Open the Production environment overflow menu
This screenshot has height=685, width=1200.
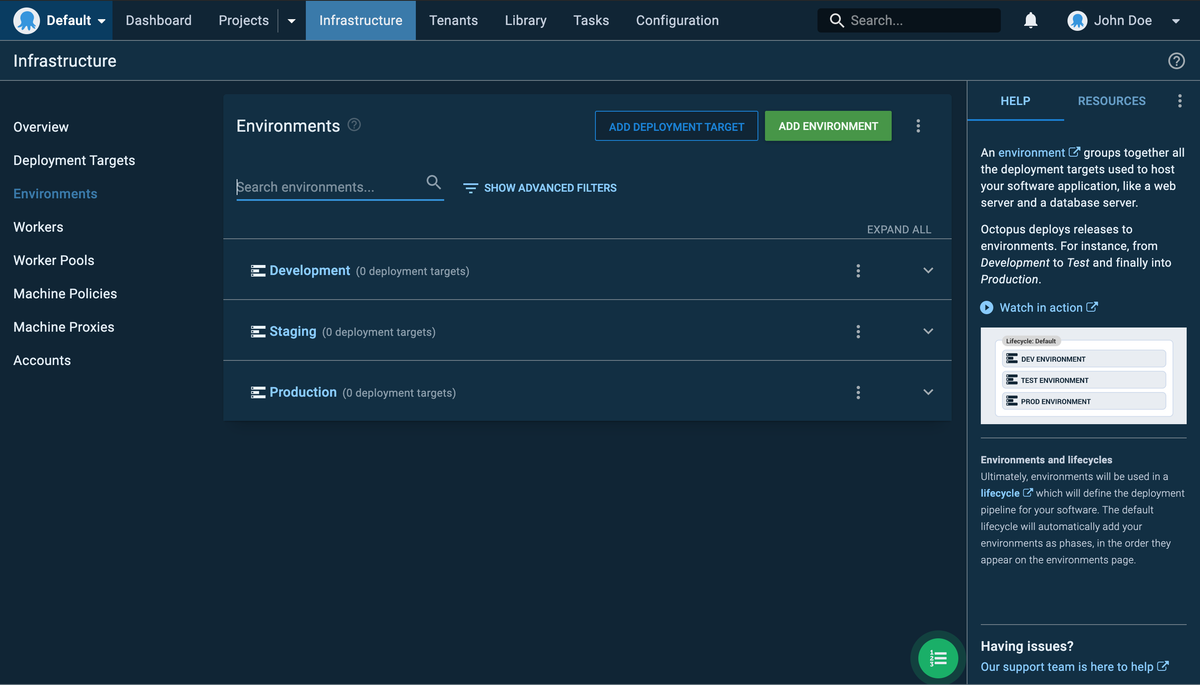click(858, 393)
